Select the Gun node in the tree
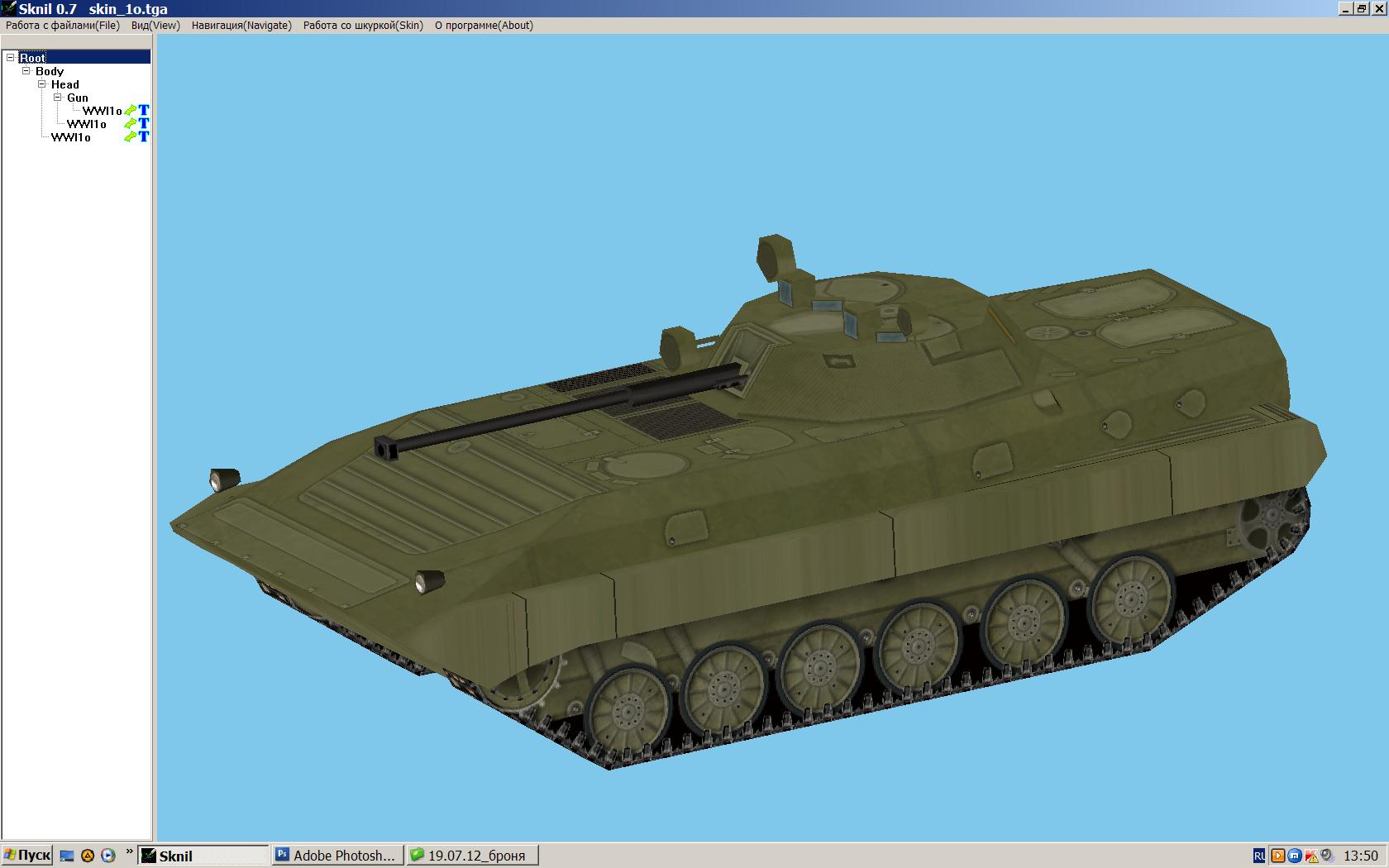The width and height of the screenshot is (1389, 868). tap(78, 98)
